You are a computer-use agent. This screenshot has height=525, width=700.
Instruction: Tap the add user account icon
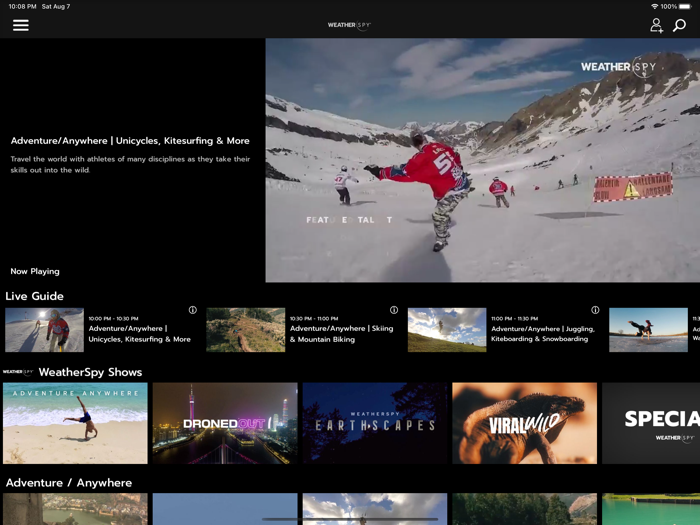click(x=656, y=25)
